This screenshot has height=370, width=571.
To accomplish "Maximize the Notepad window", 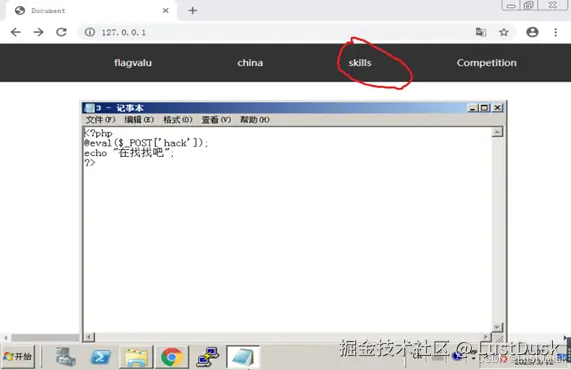I will 485,108.
